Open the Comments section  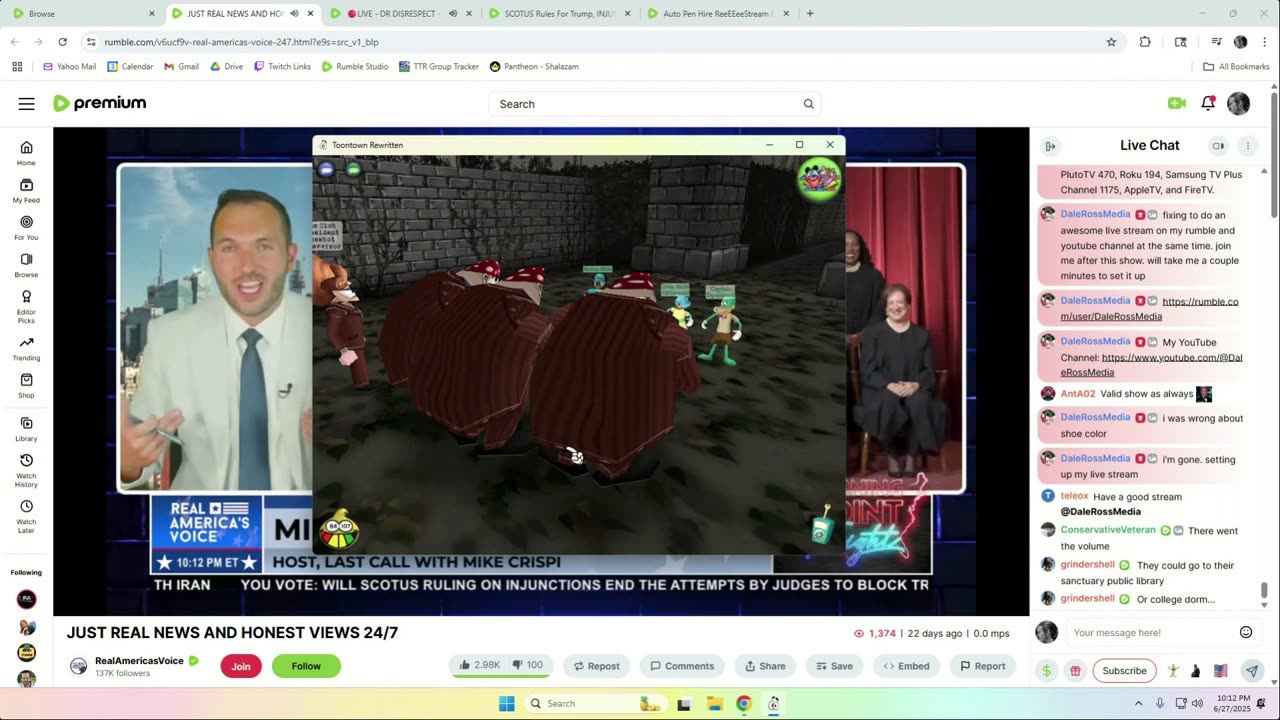coord(682,666)
